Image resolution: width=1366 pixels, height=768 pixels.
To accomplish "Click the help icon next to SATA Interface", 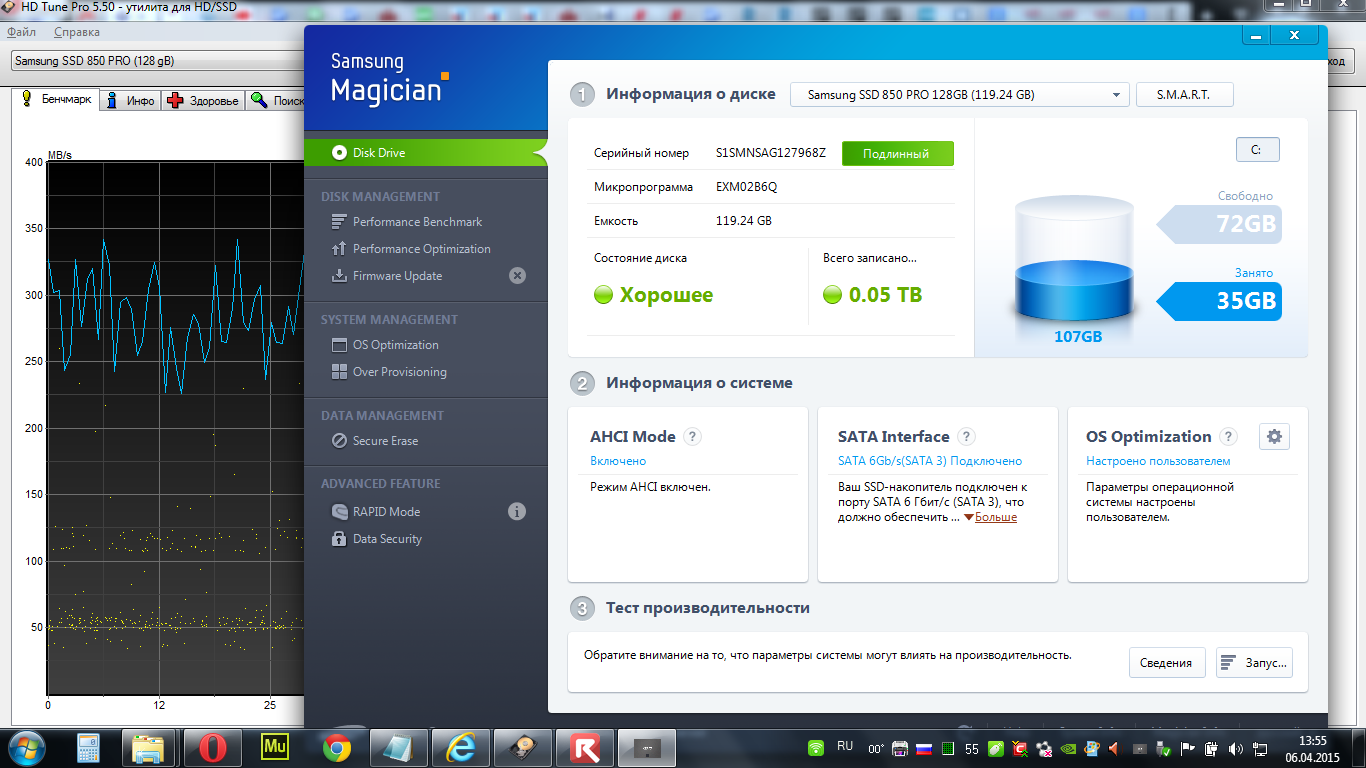I will coord(966,437).
